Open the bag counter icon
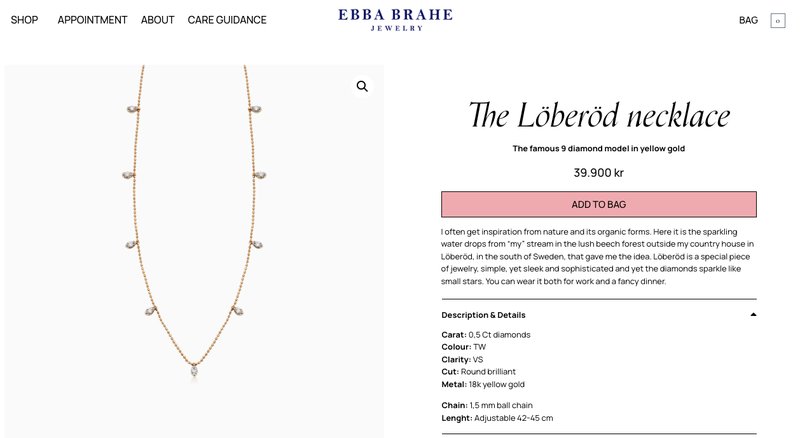800x438 pixels. (777, 20)
